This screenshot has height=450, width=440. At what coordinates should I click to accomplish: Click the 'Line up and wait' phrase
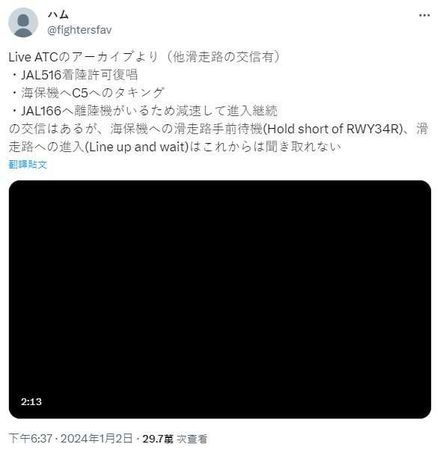coord(137,147)
